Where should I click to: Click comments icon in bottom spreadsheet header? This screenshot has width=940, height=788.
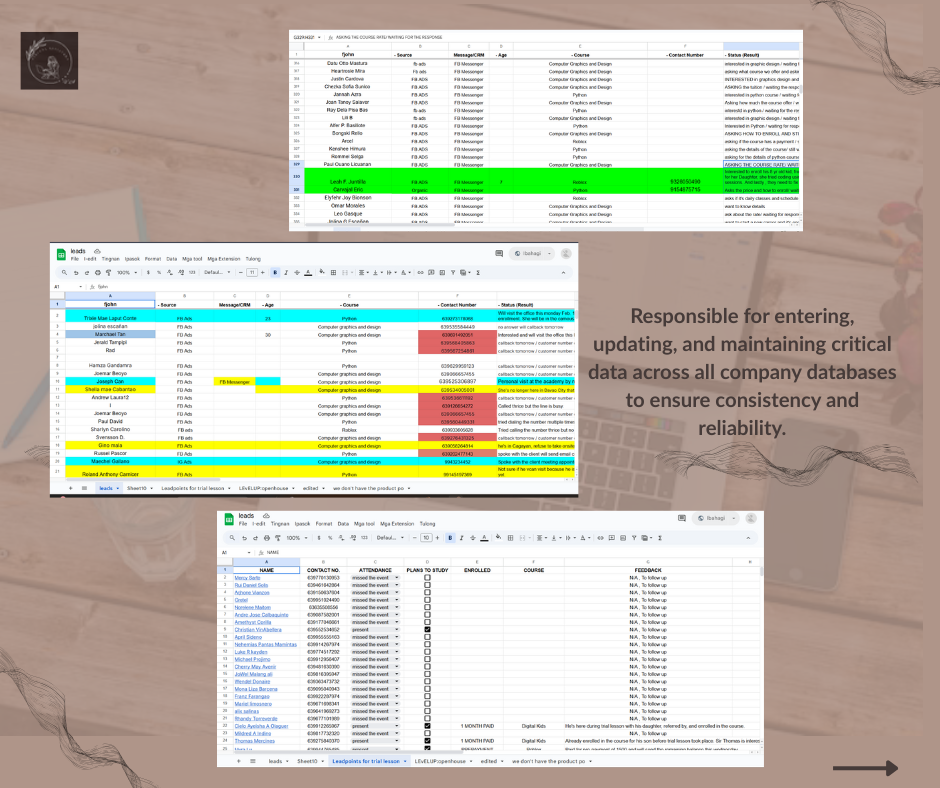pos(682,518)
